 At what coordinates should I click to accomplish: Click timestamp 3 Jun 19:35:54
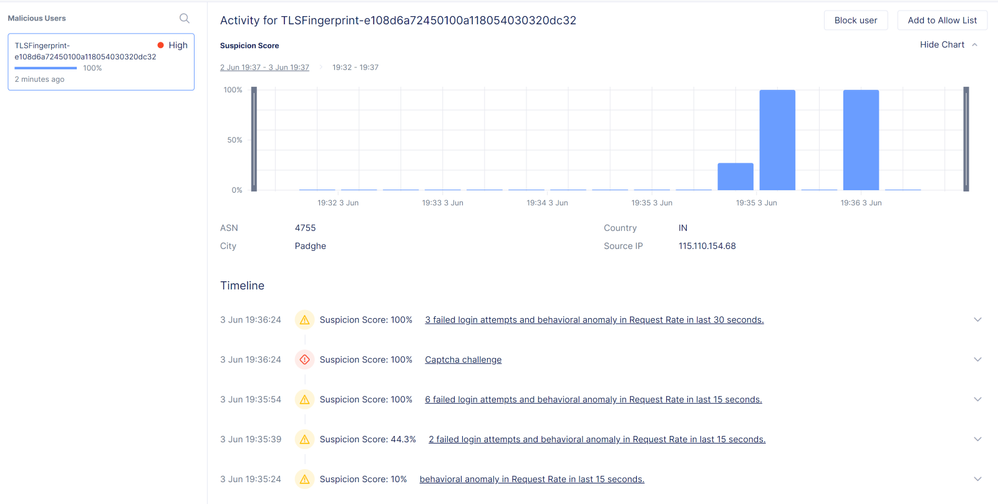(251, 400)
